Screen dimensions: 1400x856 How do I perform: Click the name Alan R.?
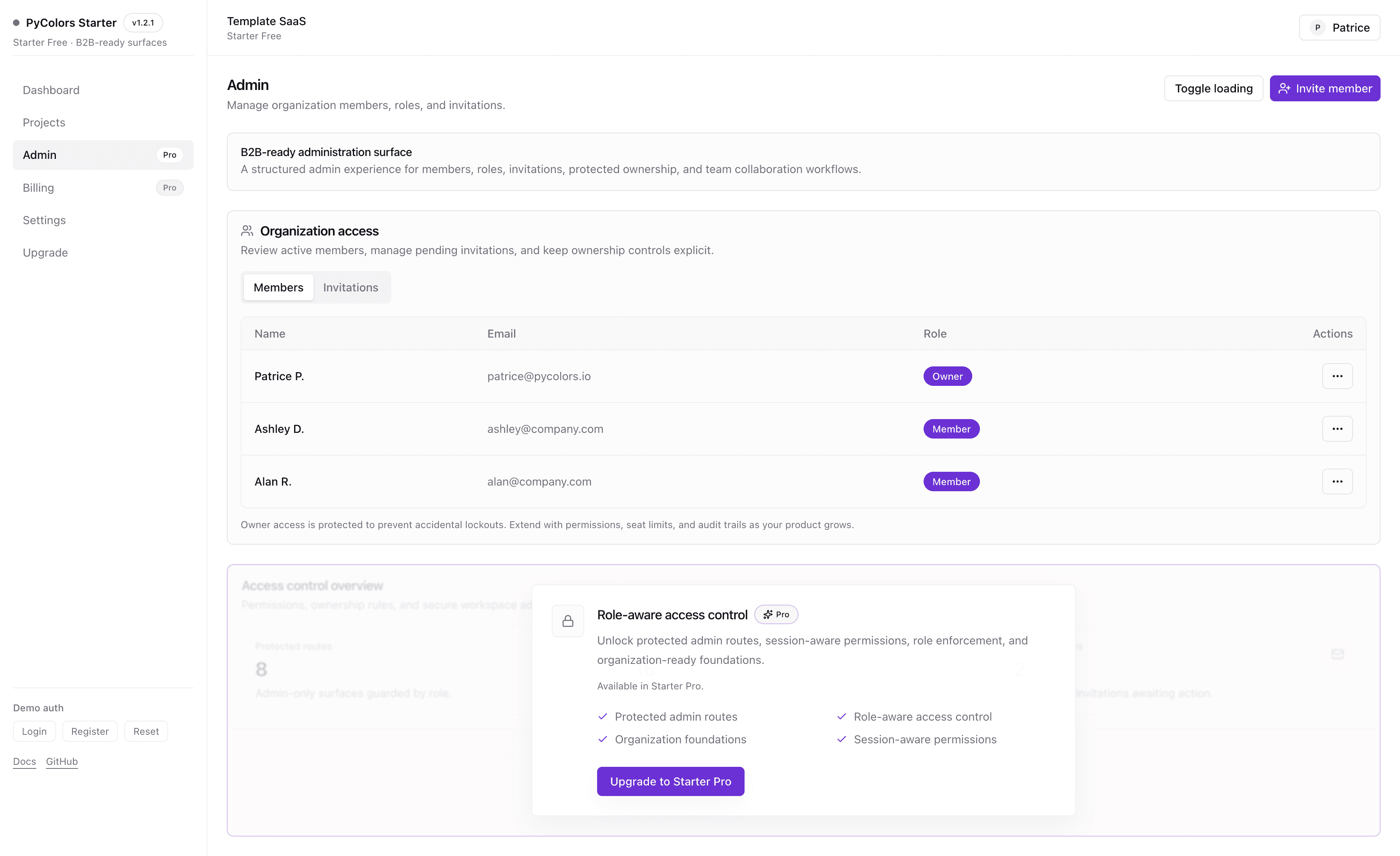pos(273,481)
